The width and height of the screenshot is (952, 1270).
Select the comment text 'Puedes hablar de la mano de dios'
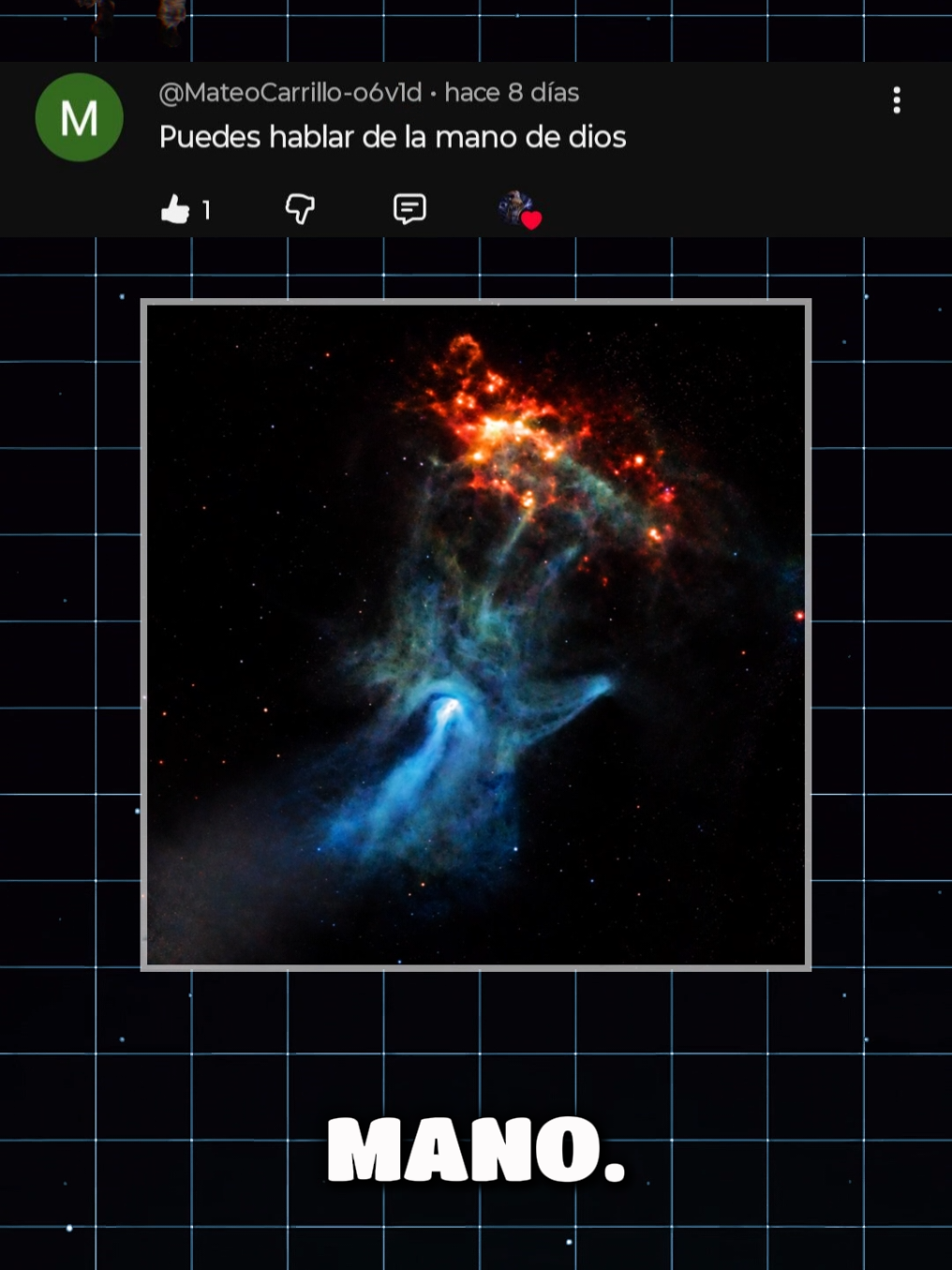pos(393,138)
